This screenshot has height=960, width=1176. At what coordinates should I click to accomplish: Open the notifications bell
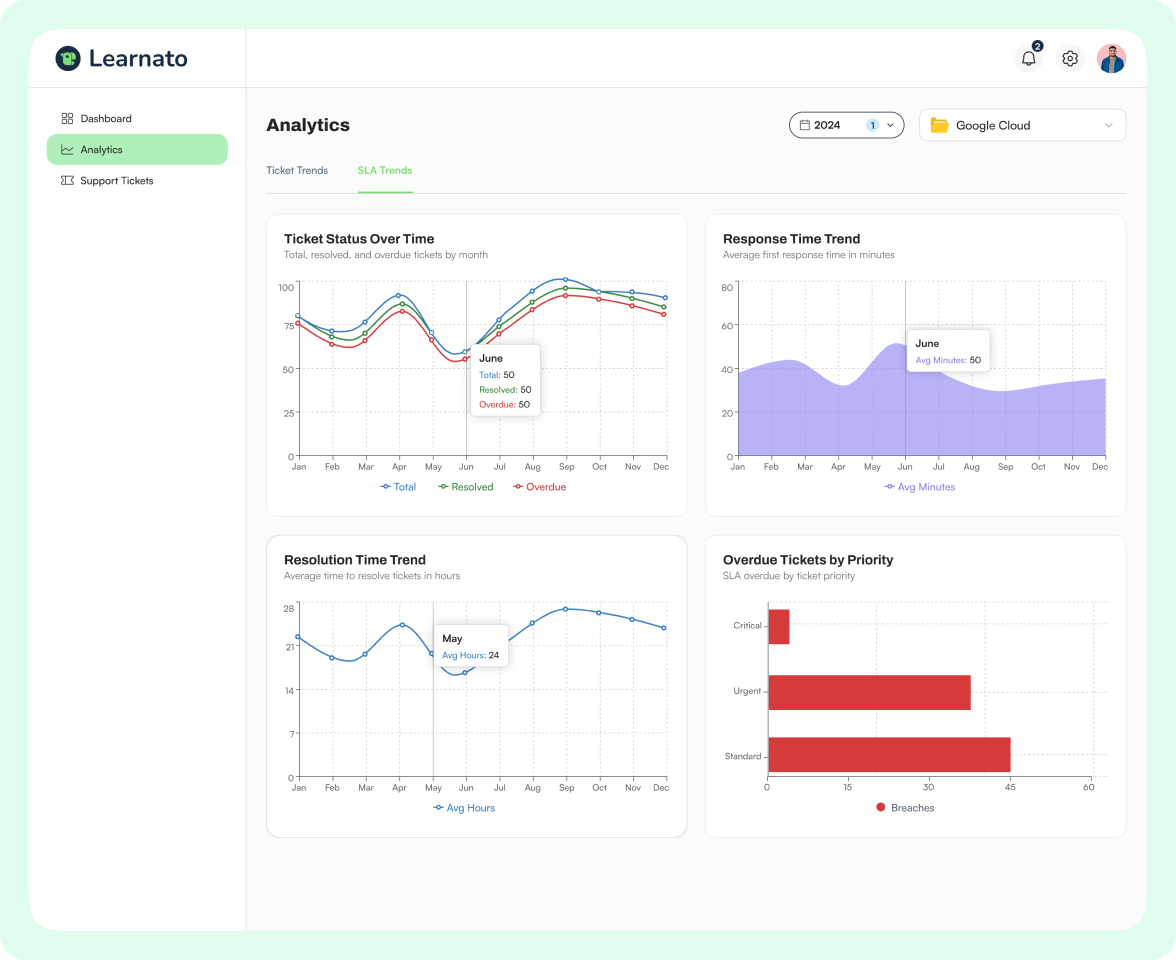tap(1028, 58)
